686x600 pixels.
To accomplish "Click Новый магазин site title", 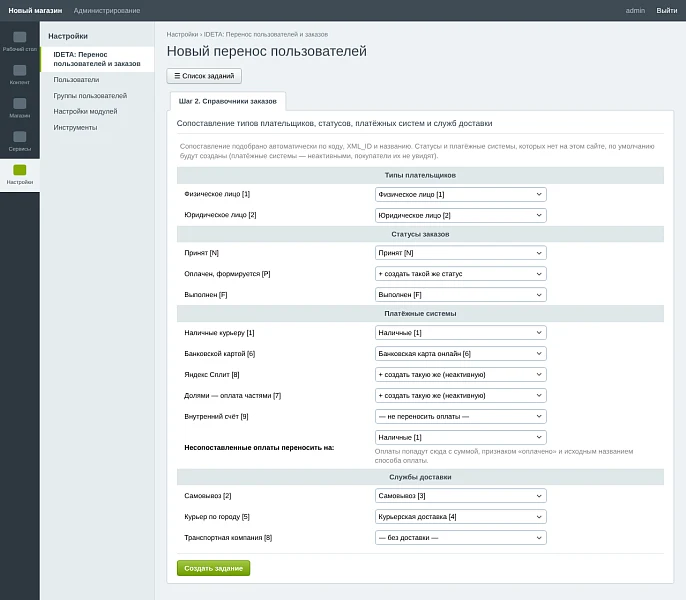I will click(35, 11).
